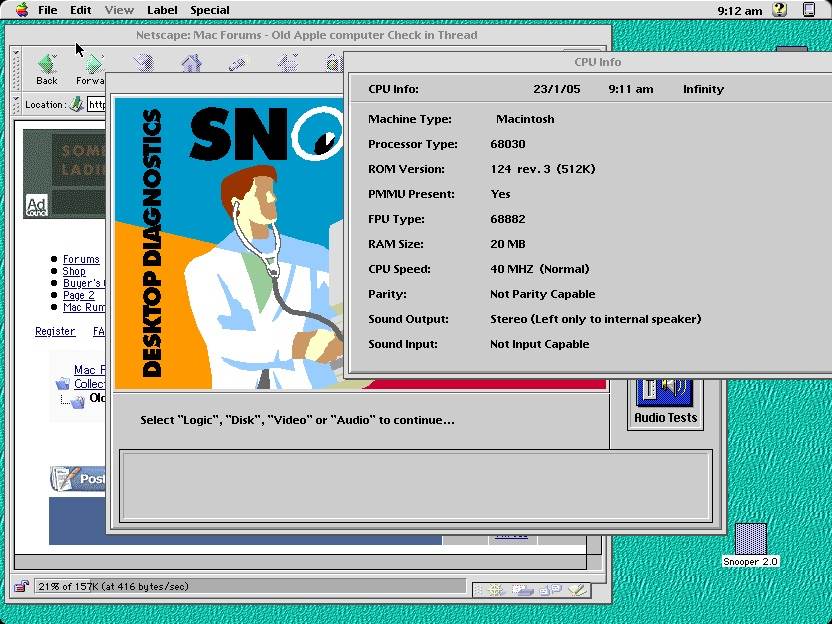Click the ROM Version value 124 rev. 3
Viewport: 832px width, 624px height.
pyautogui.click(x=542, y=169)
